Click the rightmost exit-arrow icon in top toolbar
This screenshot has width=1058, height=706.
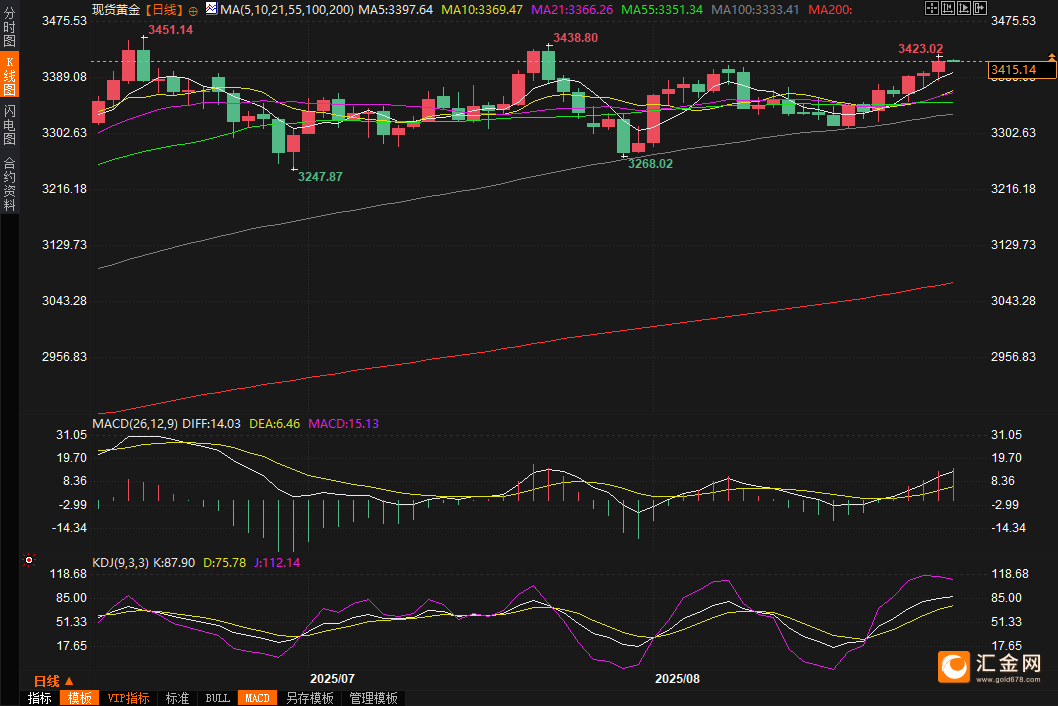[981, 8]
